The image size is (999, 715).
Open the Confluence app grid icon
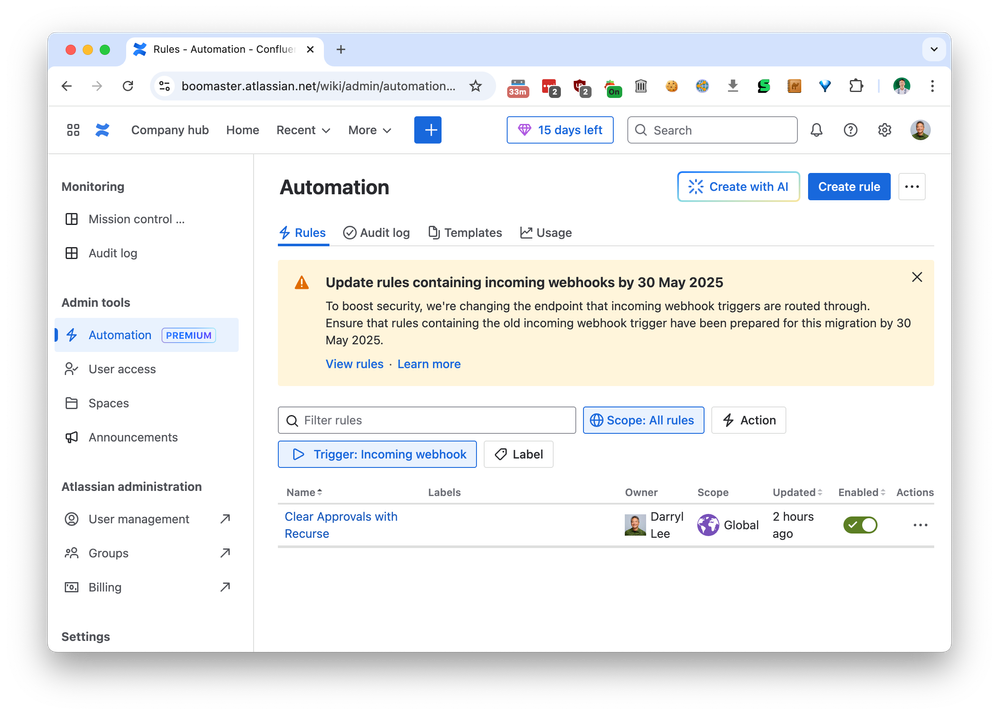[72, 130]
